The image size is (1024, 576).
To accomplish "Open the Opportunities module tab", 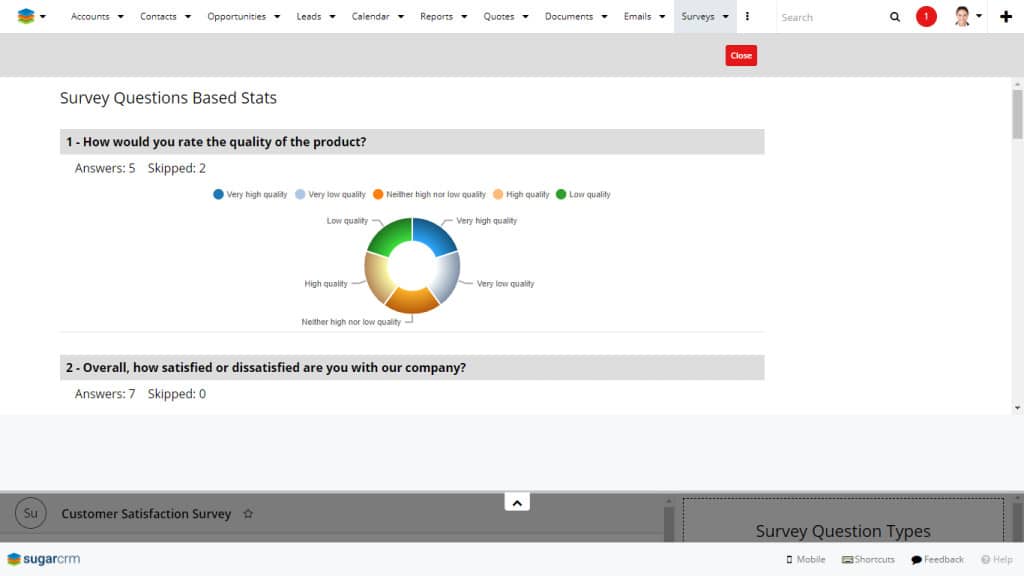I will point(236,16).
